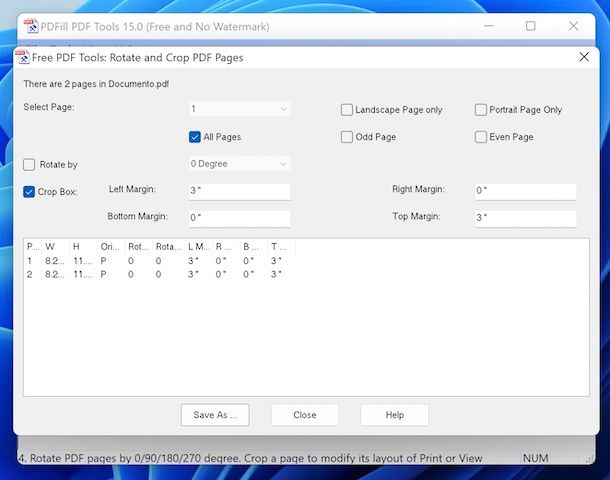Tick the Even Page checkbox

click(480, 137)
